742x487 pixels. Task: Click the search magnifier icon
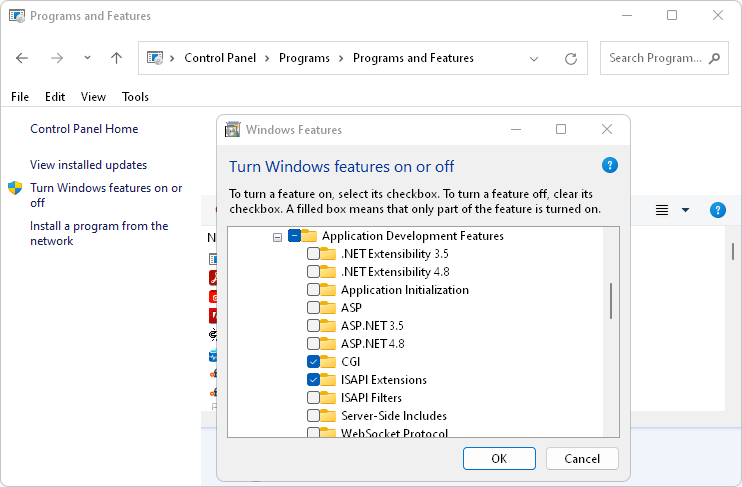click(714, 58)
